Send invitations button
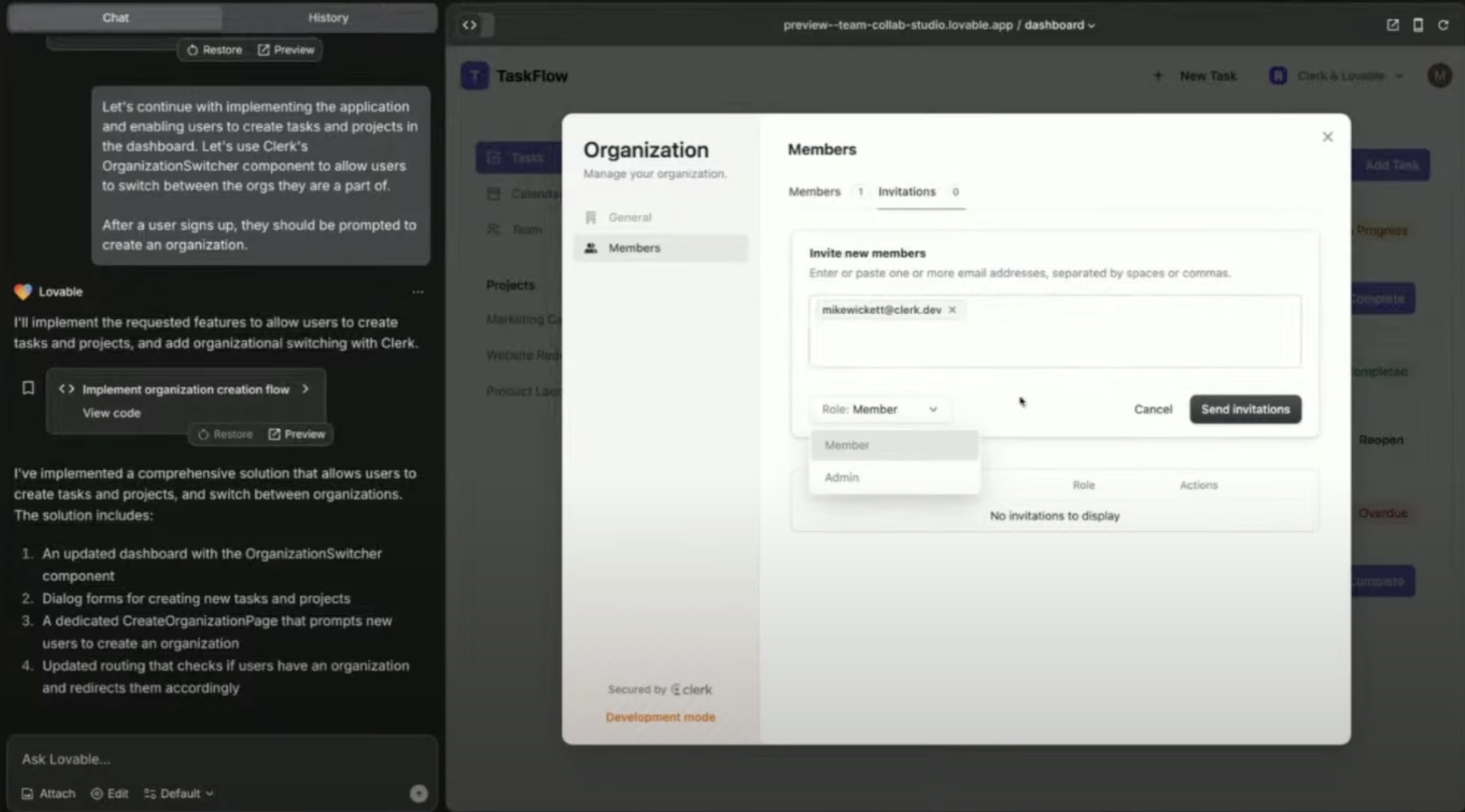The width and height of the screenshot is (1465, 812). point(1245,409)
